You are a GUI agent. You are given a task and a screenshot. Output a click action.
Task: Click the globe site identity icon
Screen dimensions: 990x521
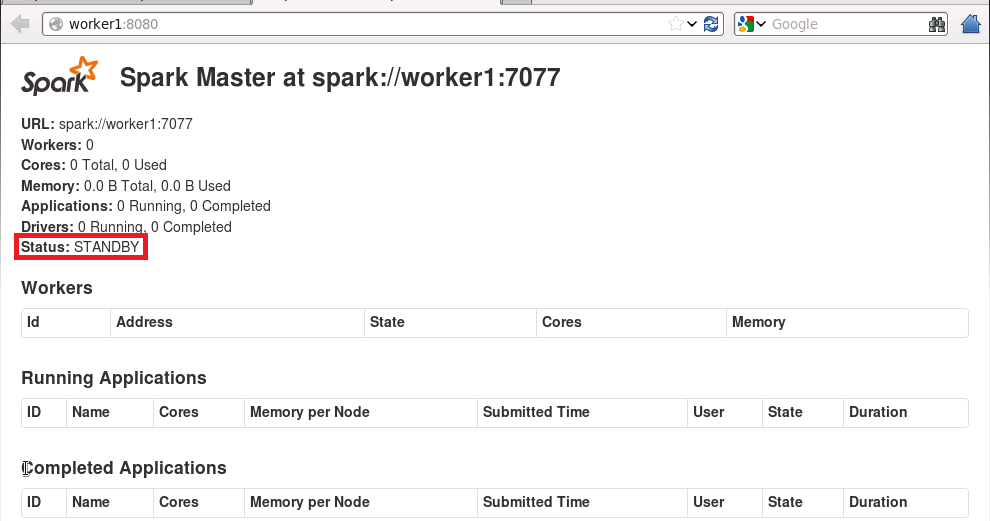(x=56, y=24)
